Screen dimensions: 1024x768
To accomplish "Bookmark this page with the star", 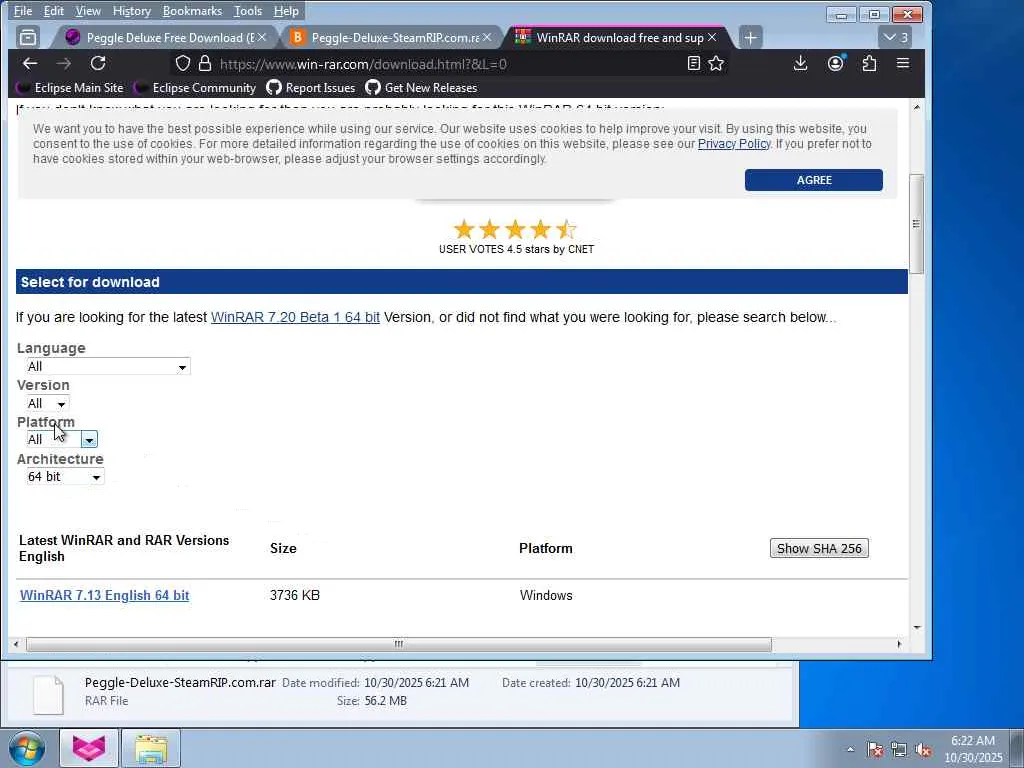I will pos(716,63).
